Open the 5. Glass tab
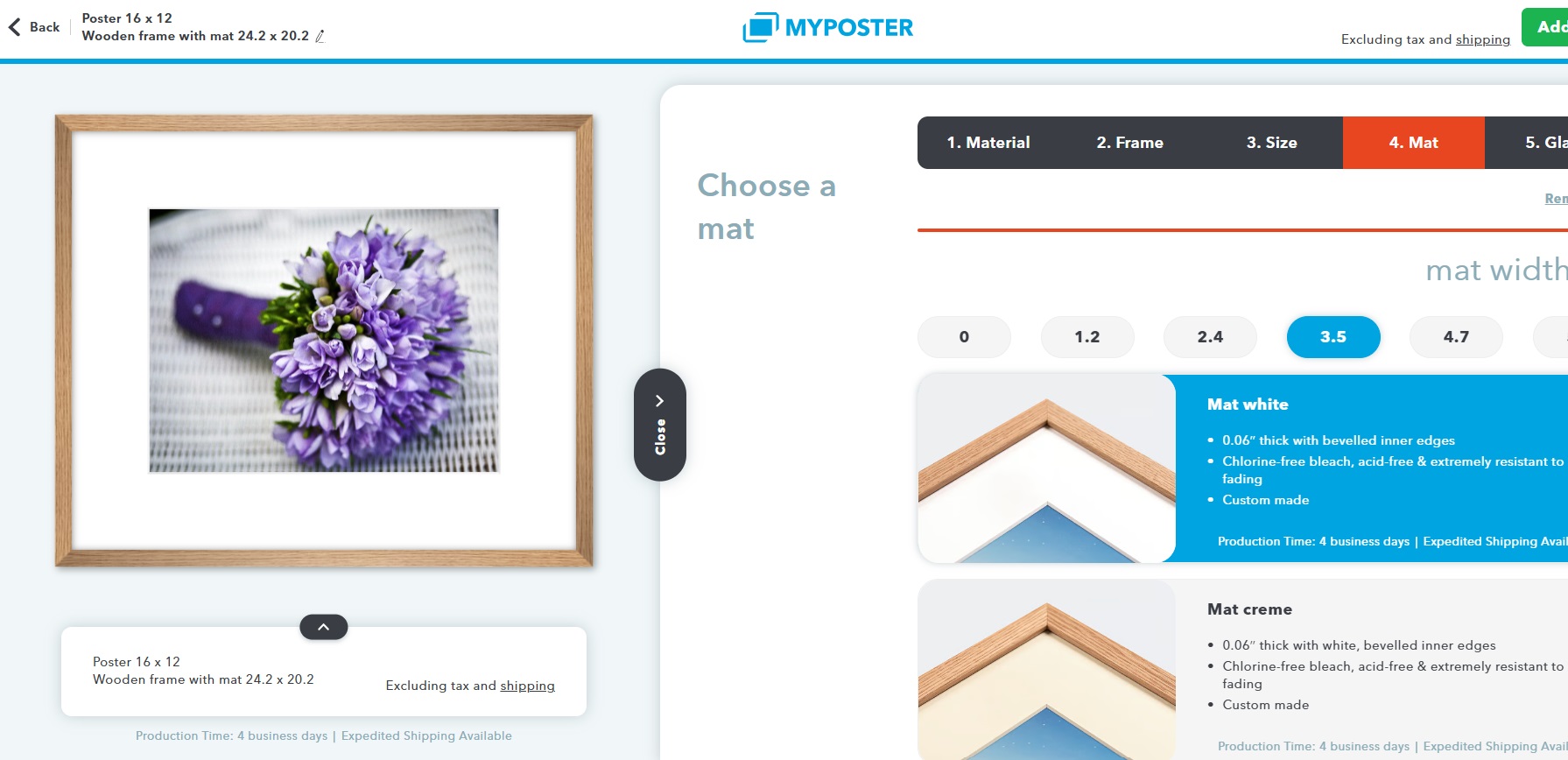The width and height of the screenshot is (1568, 760). (1527, 143)
